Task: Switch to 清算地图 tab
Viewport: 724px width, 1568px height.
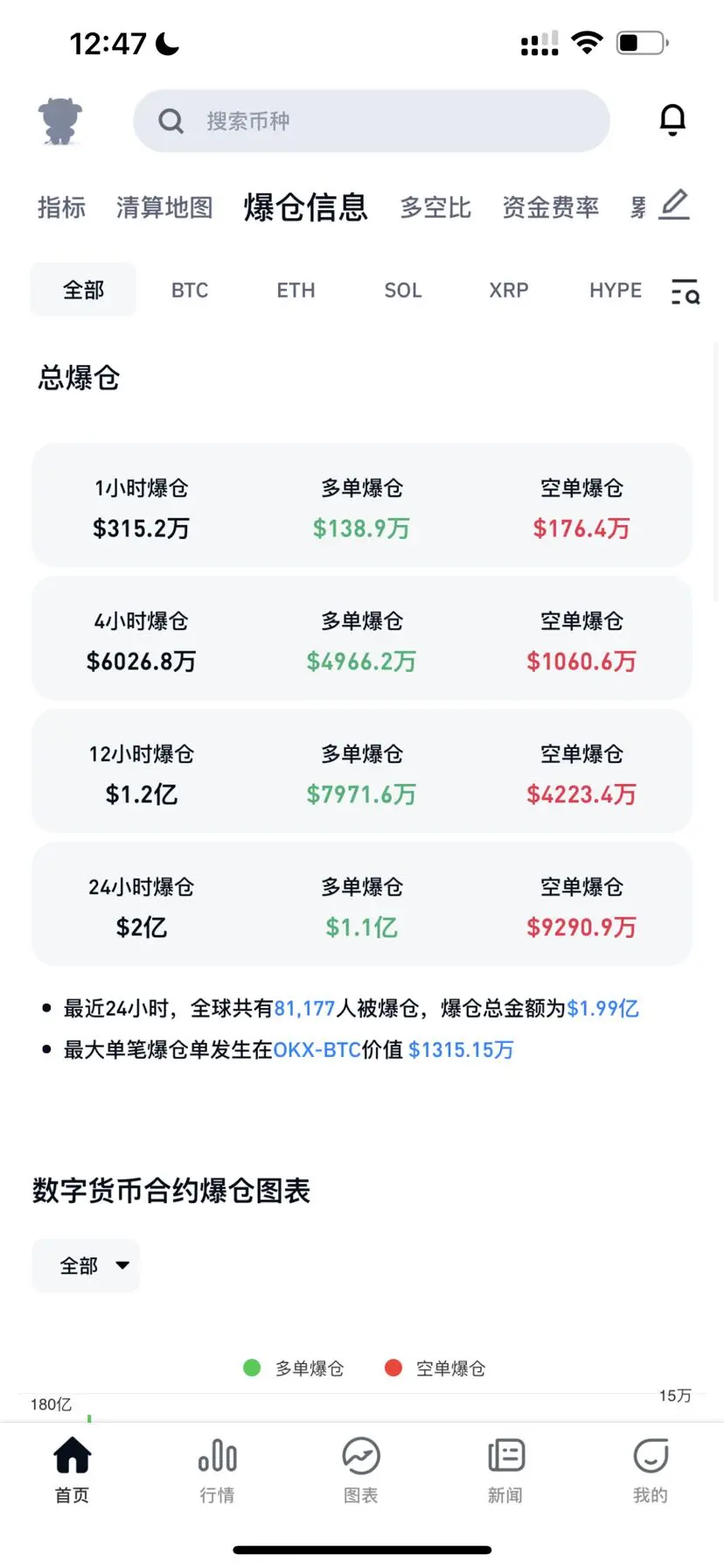Action: [x=164, y=207]
